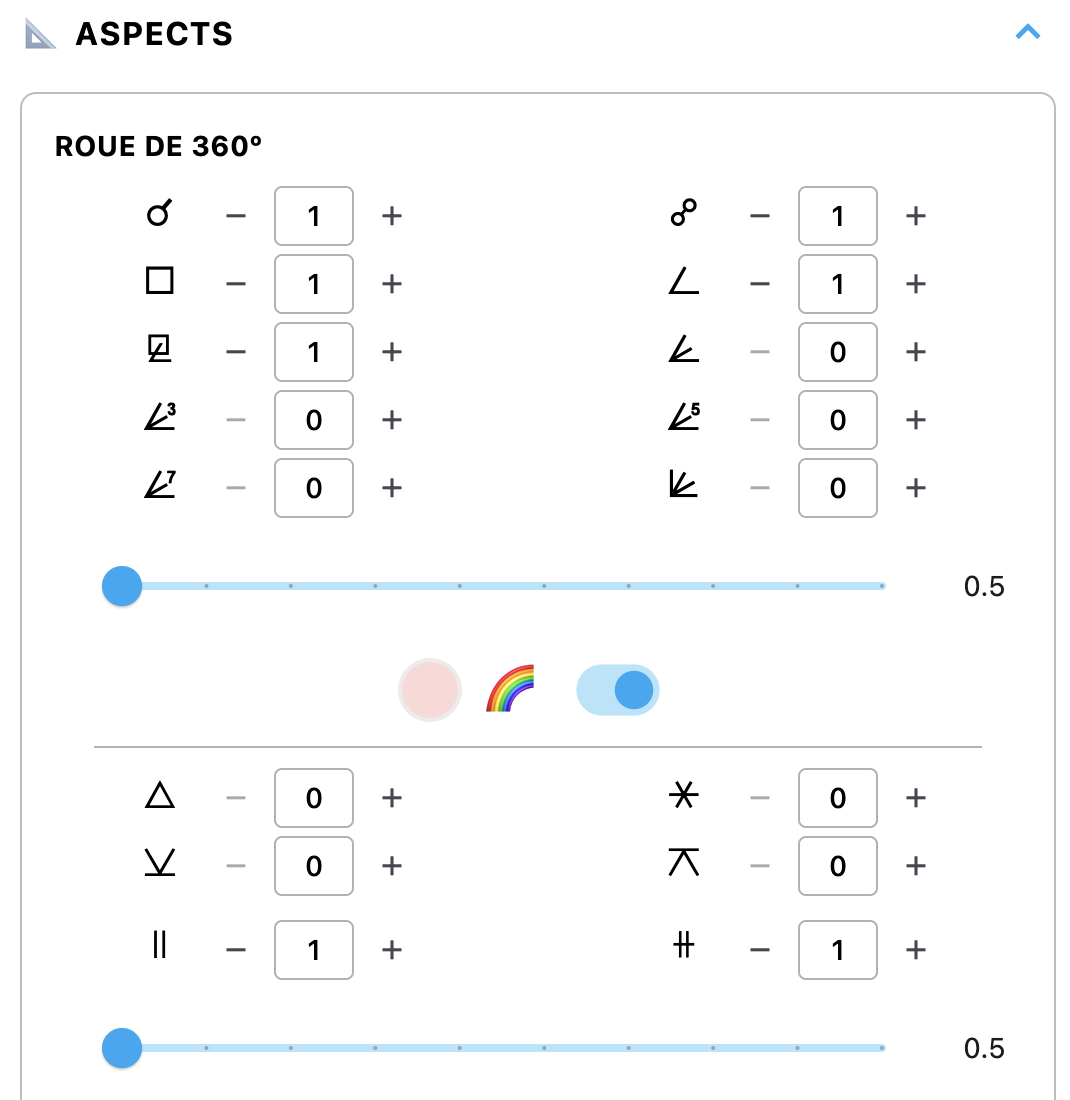The height and width of the screenshot is (1100, 1070).
Task: Increase the sextile orb value
Action: pos(915,798)
